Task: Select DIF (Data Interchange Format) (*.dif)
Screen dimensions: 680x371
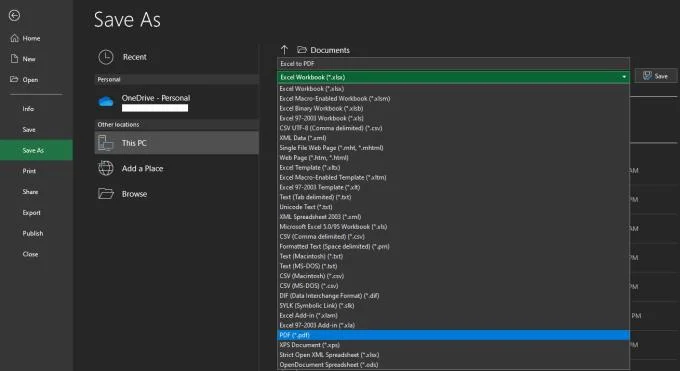Action: pyautogui.click(x=453, y=295)
